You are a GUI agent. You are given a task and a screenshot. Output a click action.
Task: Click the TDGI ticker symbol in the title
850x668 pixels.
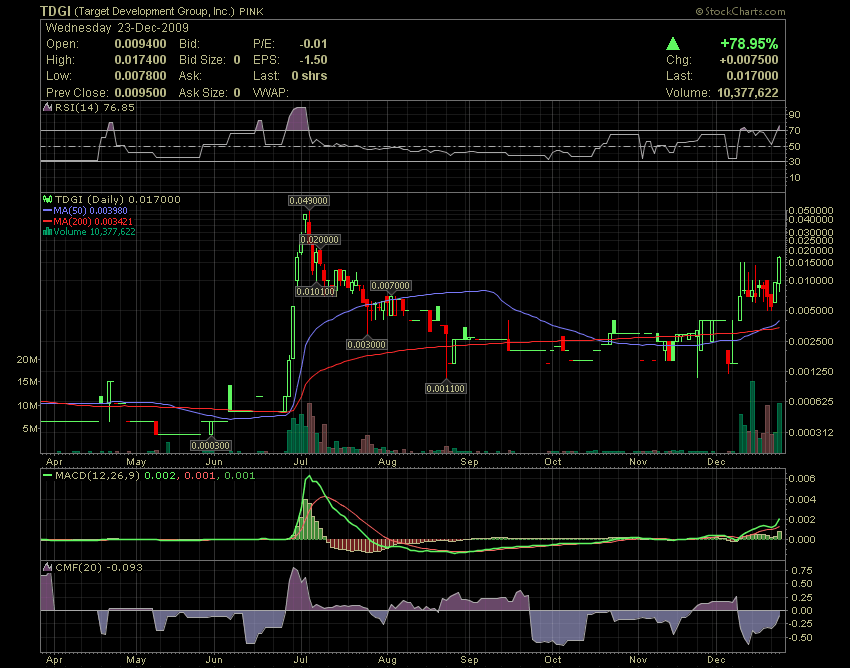tap(55, 11)
